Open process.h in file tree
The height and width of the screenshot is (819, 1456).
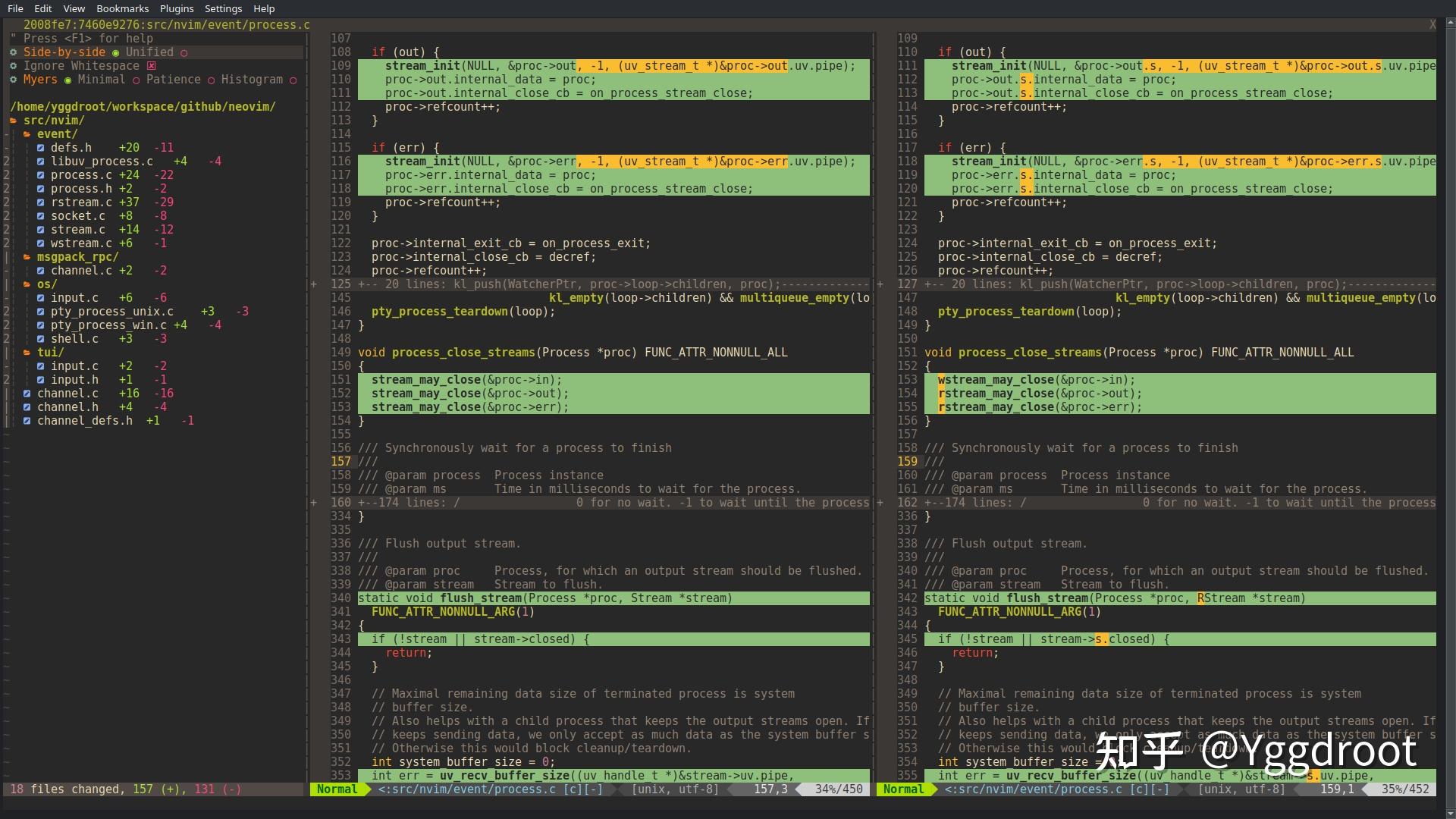(81, 189)
